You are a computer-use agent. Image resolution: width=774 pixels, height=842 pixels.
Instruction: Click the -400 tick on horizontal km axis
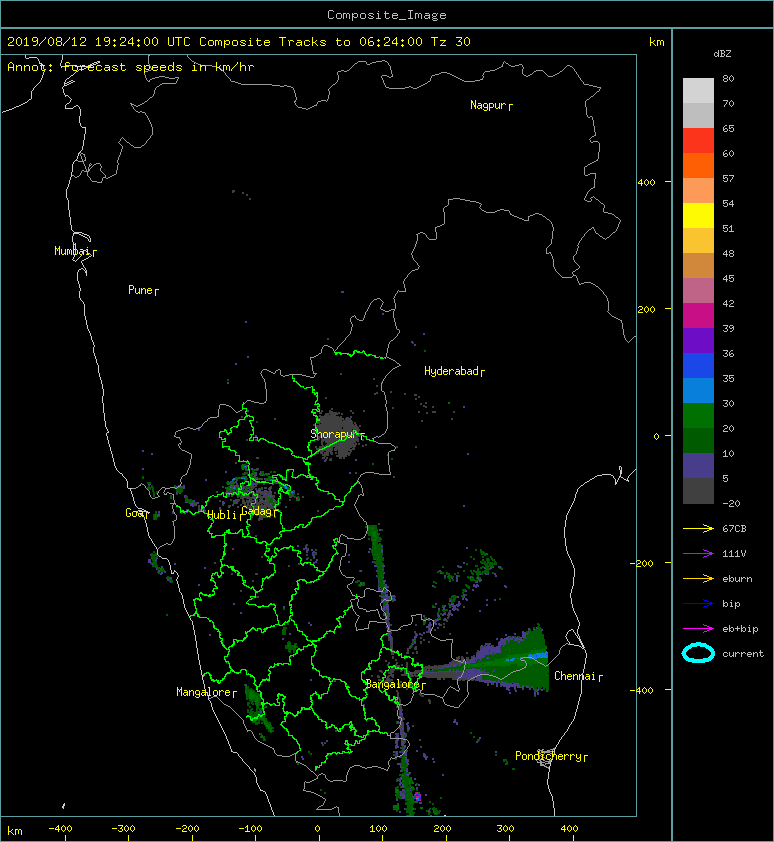(x=60, y=829)
